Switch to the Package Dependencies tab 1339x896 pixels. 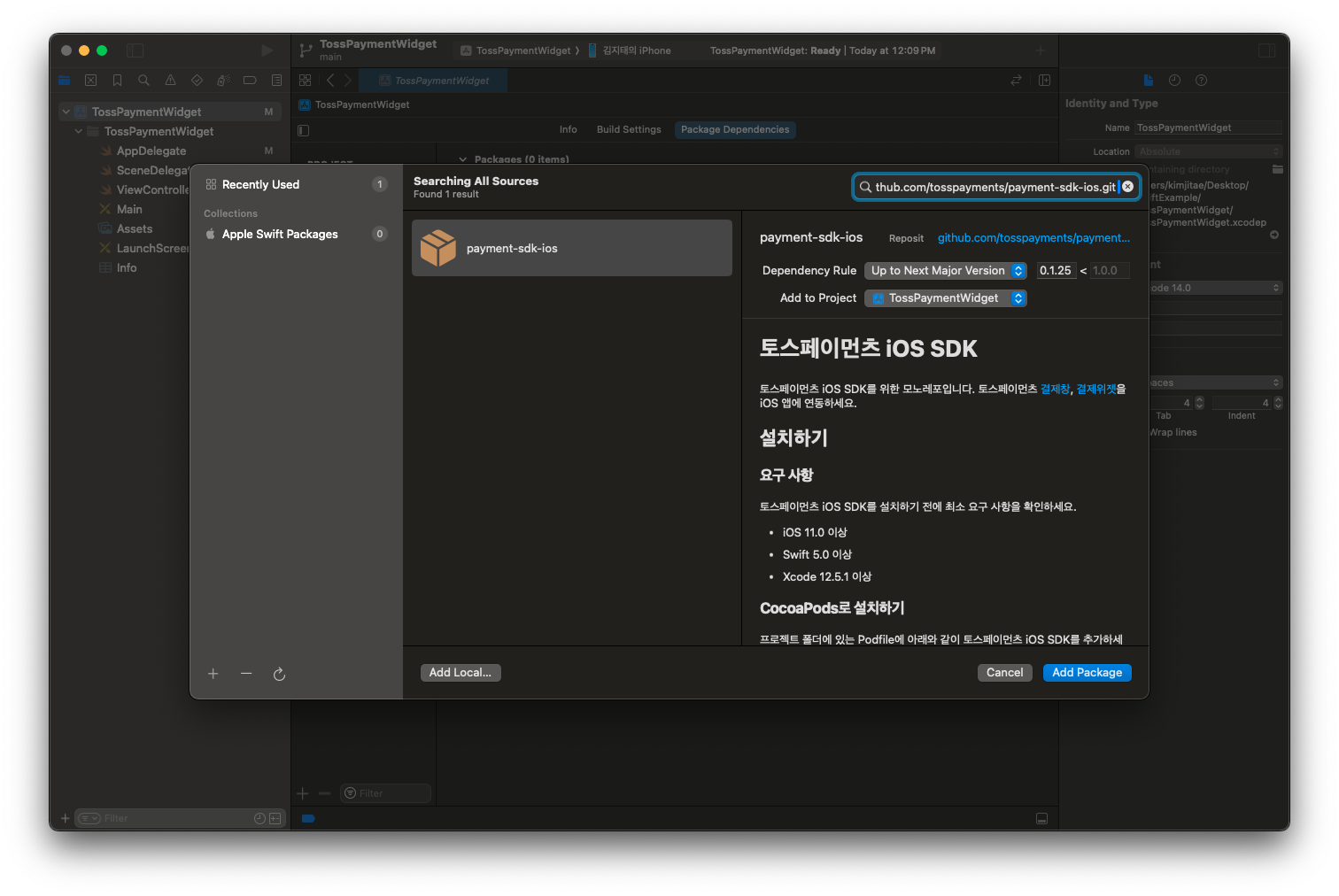pos(735,129)
